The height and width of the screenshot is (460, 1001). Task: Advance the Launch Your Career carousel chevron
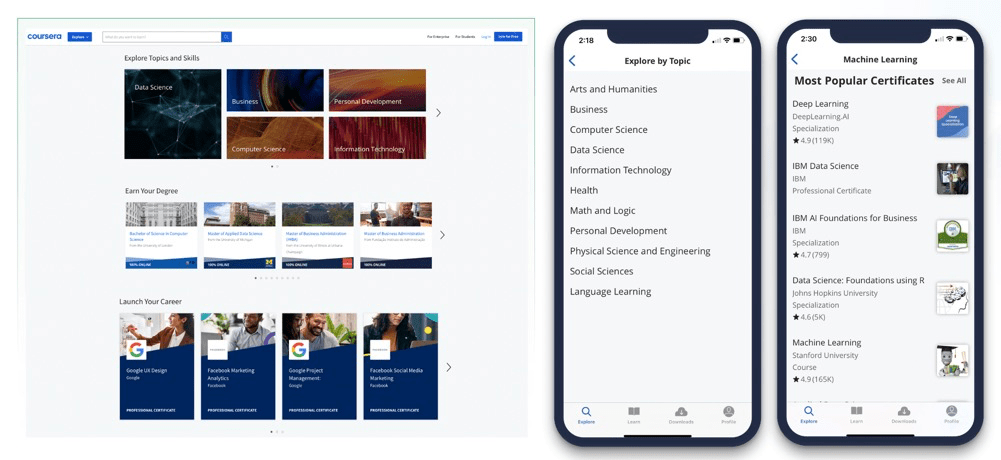[449, 367]
